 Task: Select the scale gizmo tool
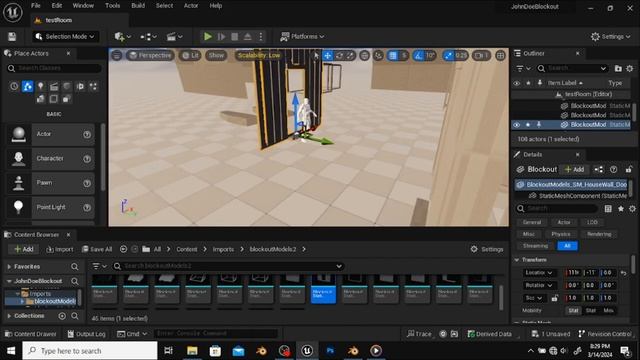[350, 56]
